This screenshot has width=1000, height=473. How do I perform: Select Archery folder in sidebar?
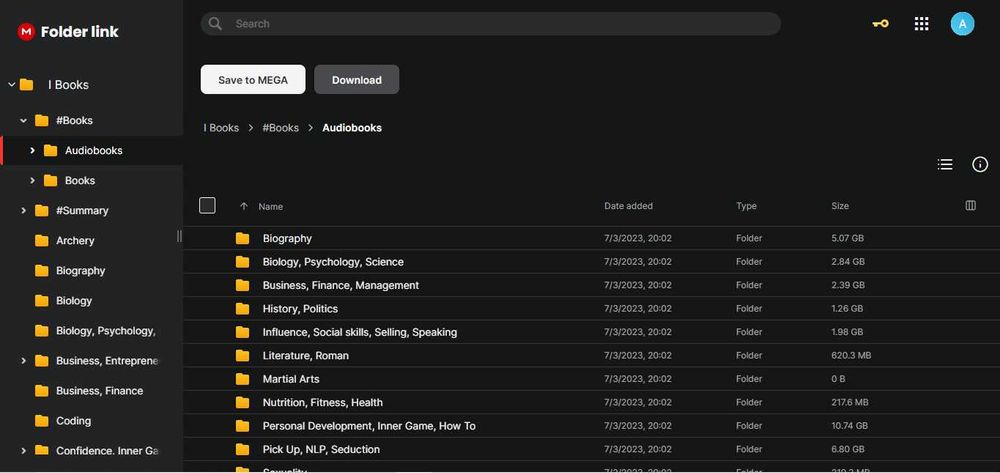click(x=75, y=241)
